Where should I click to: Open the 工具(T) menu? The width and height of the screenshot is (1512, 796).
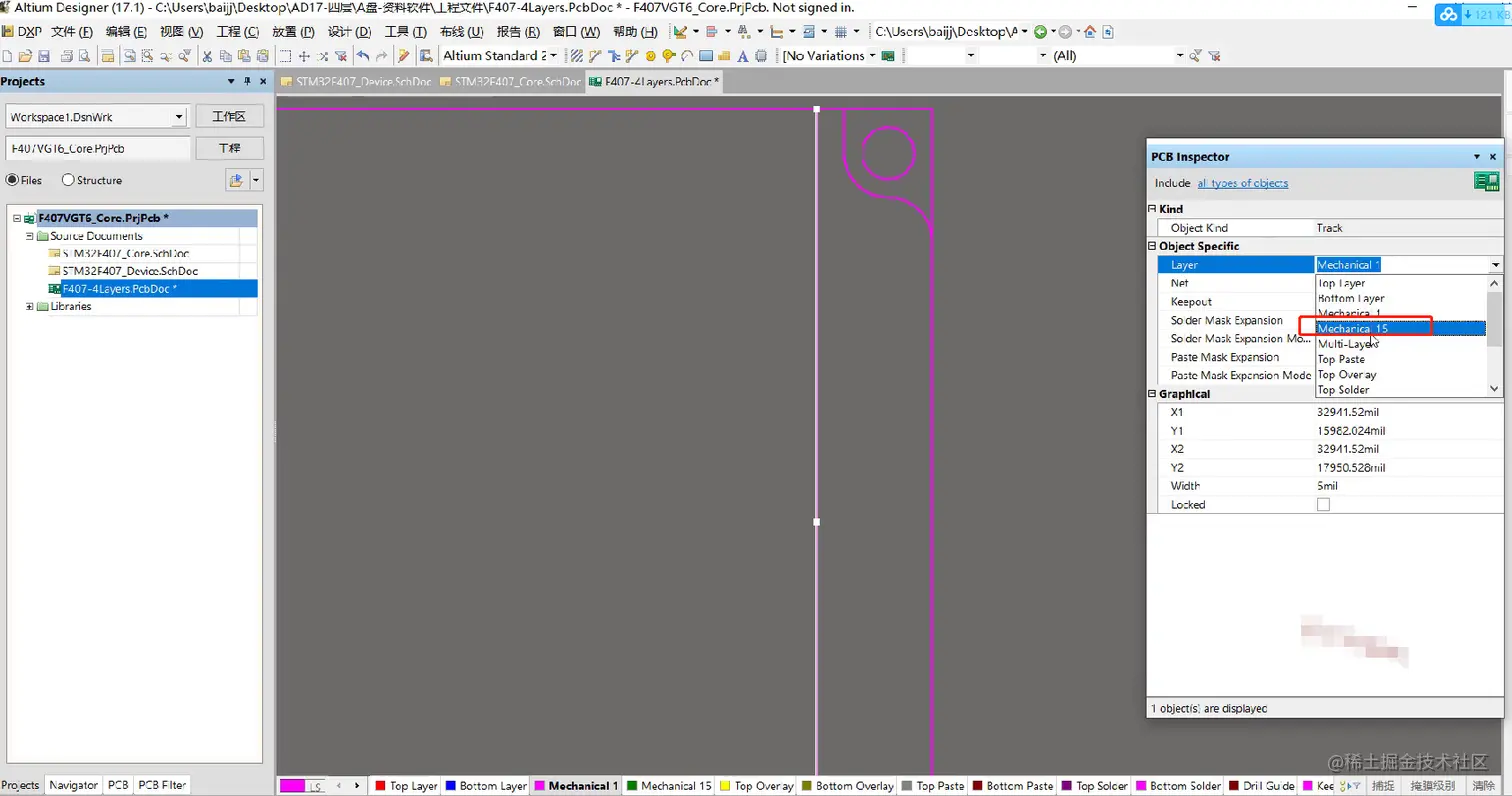pos(406,32)
